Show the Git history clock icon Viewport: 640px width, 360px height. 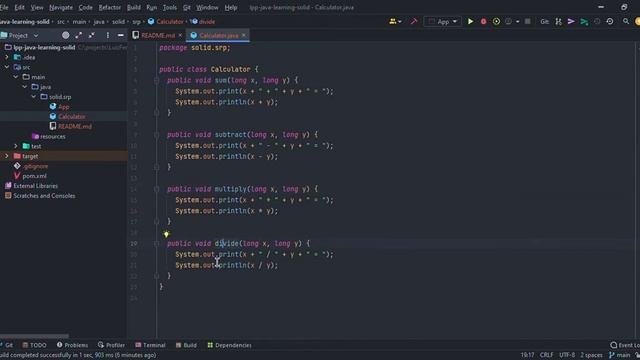[x=610, y=22]
